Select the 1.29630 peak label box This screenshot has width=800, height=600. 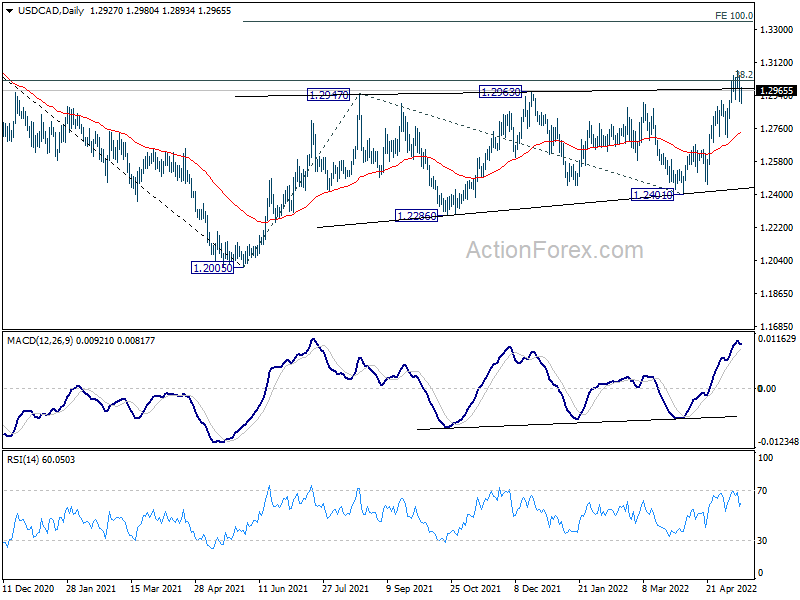[500, 91]
